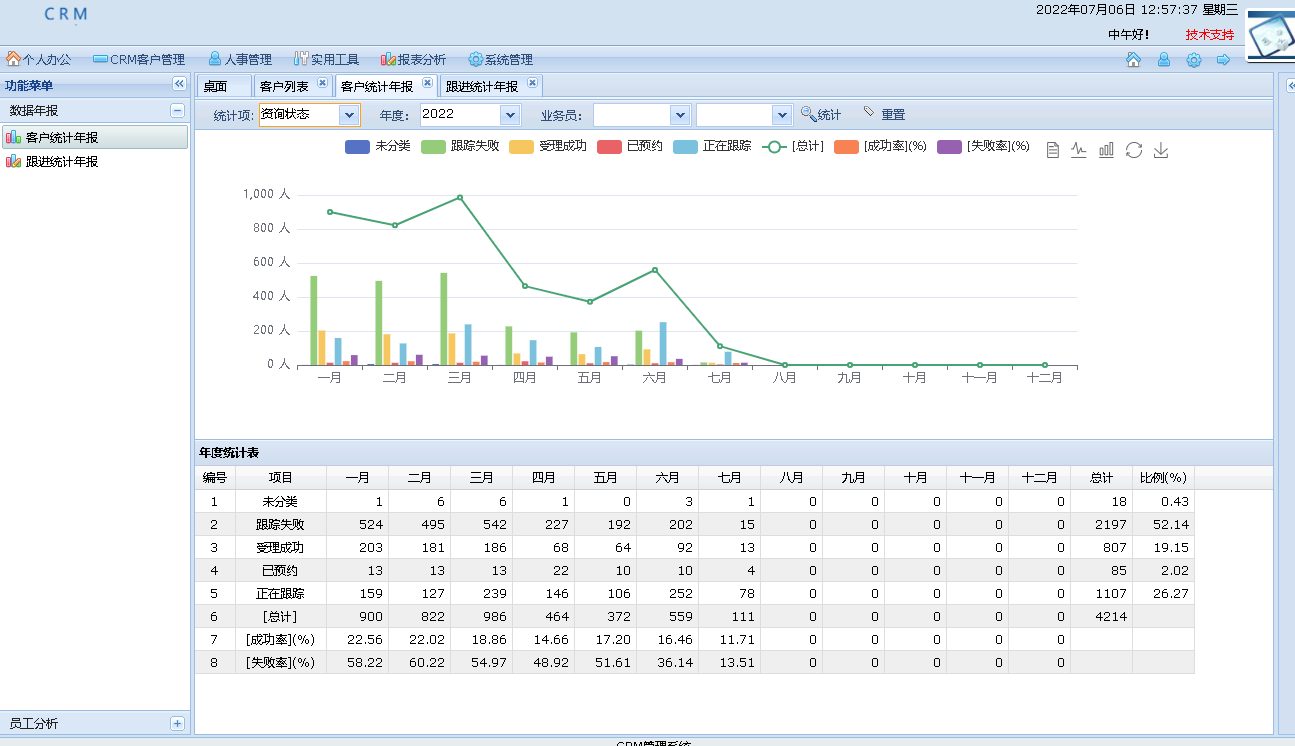Click the 统计 search button
1295x746 pixels.
[x=821, y=115]
